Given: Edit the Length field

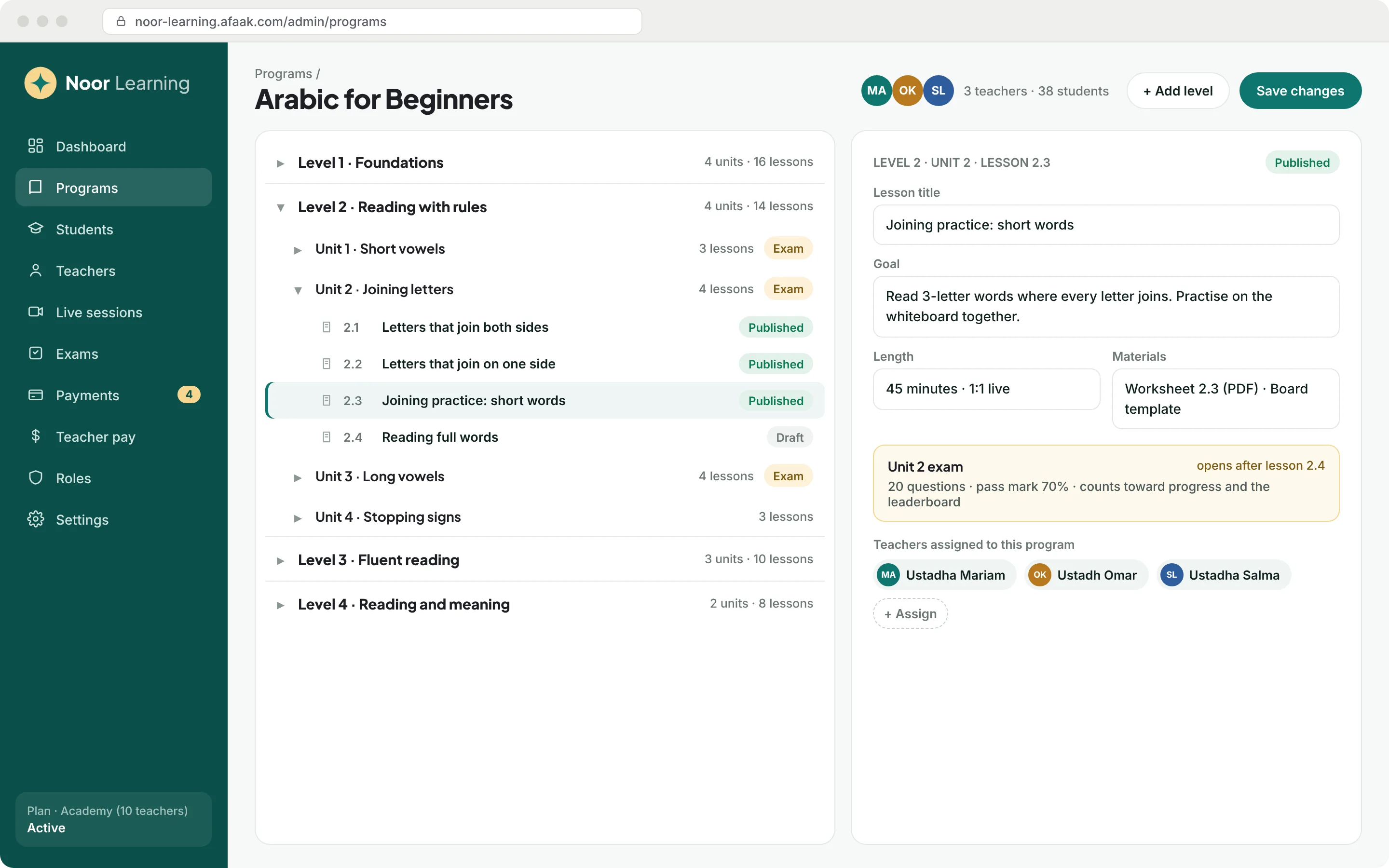Looking at the screenshot, I should point(987,389).
